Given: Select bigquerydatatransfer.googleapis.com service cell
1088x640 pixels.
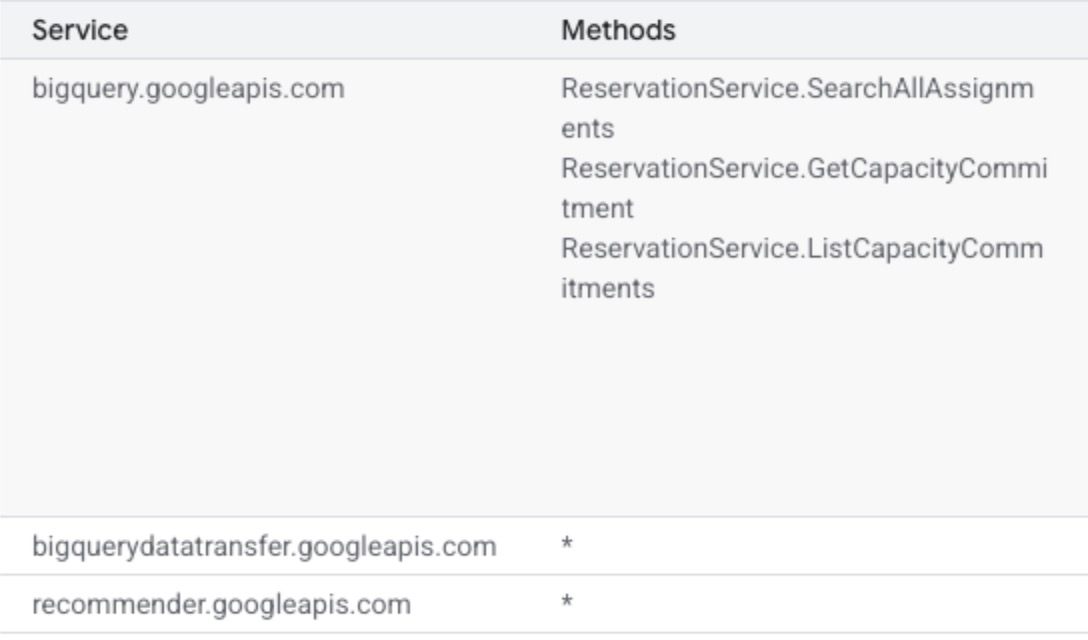Looking at the screenshot, I should point(264,546).
